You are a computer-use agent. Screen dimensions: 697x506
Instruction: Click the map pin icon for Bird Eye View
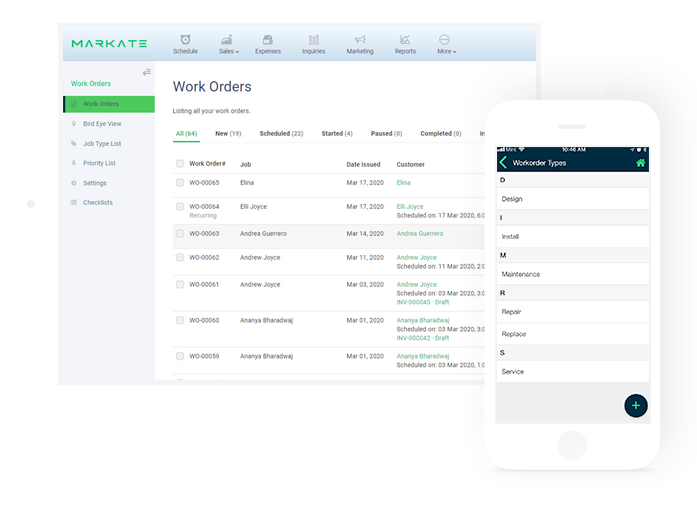(x=74, y=124)
